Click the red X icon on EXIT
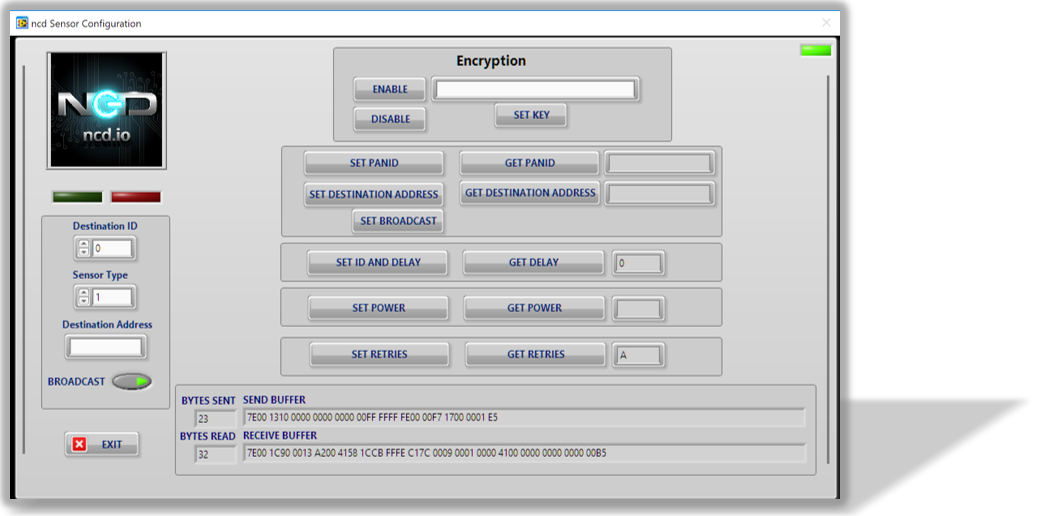Image resolution: width=1037 pixels, height=516 pixels. click(80, 445)
